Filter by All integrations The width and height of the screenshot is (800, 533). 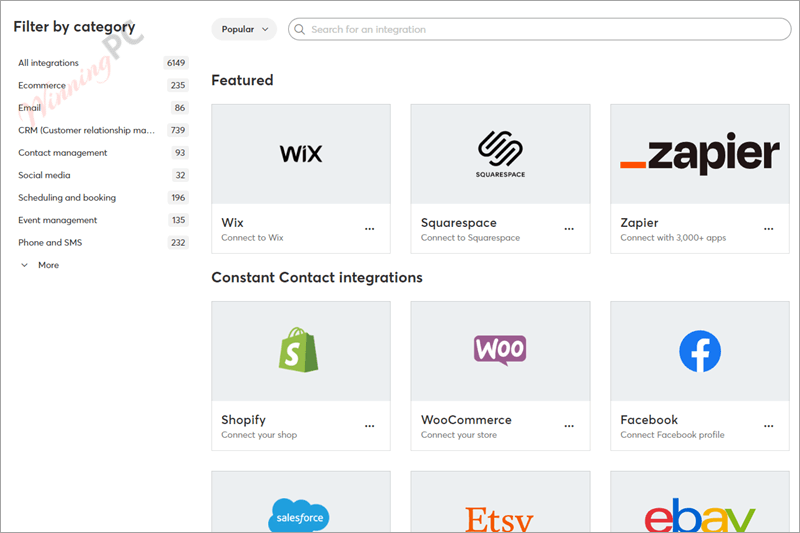point(48,63)
